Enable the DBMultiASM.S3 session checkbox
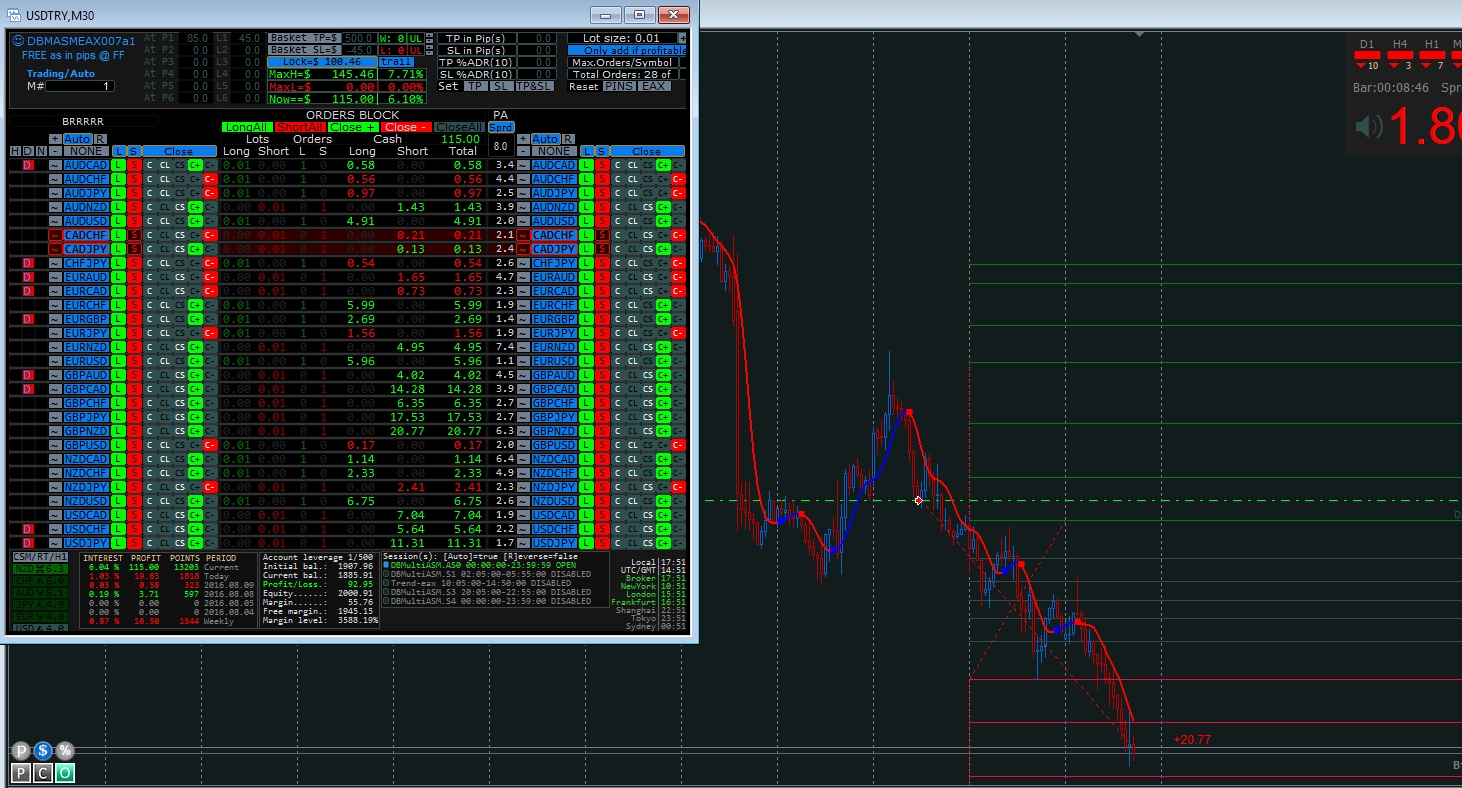The height and width of the screenshot is (788, 1462). click(x=386, y=592)
